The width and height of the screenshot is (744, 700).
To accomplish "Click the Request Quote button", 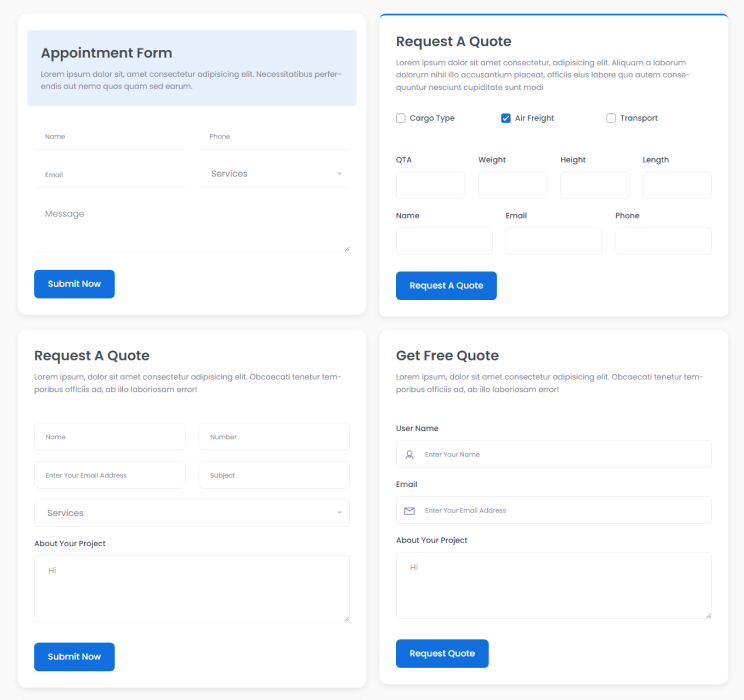I will click(442, 654).
